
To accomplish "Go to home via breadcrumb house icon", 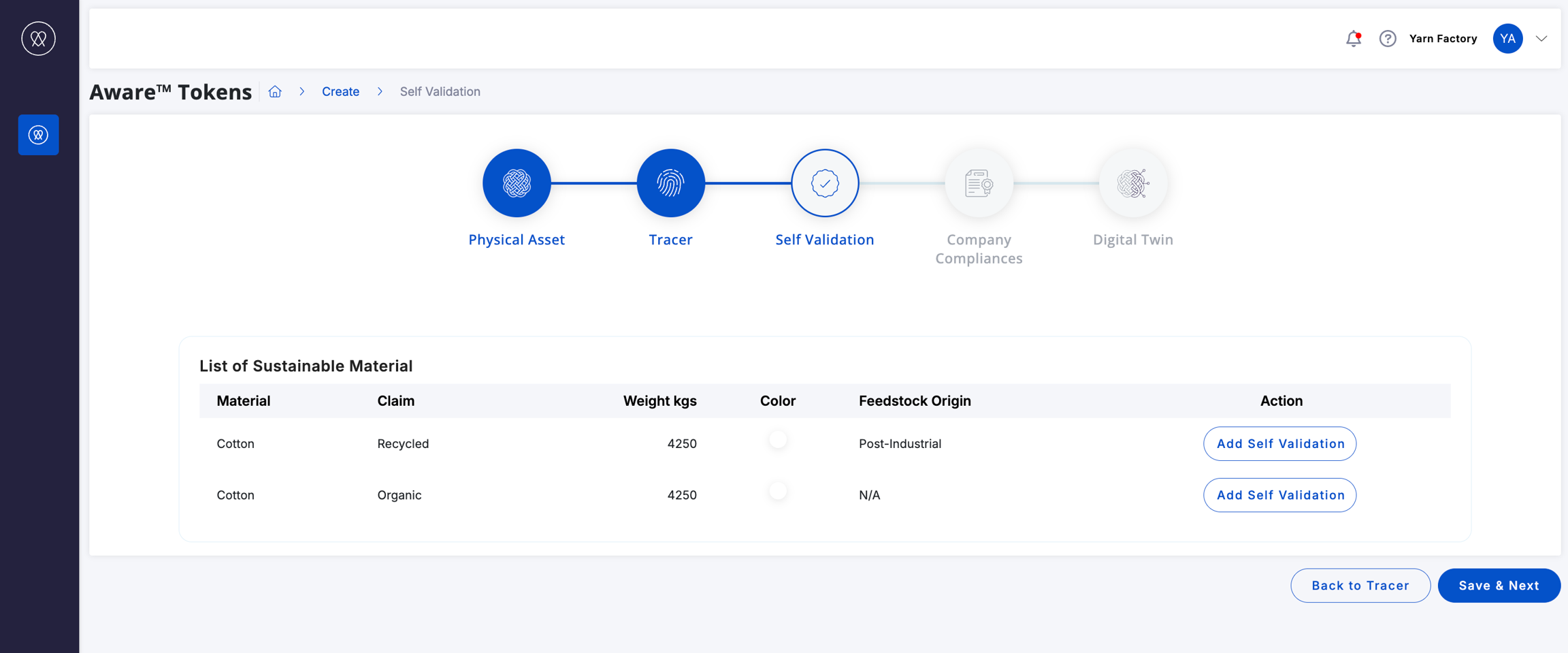I will pyautogui.click(x=275, y=91).
